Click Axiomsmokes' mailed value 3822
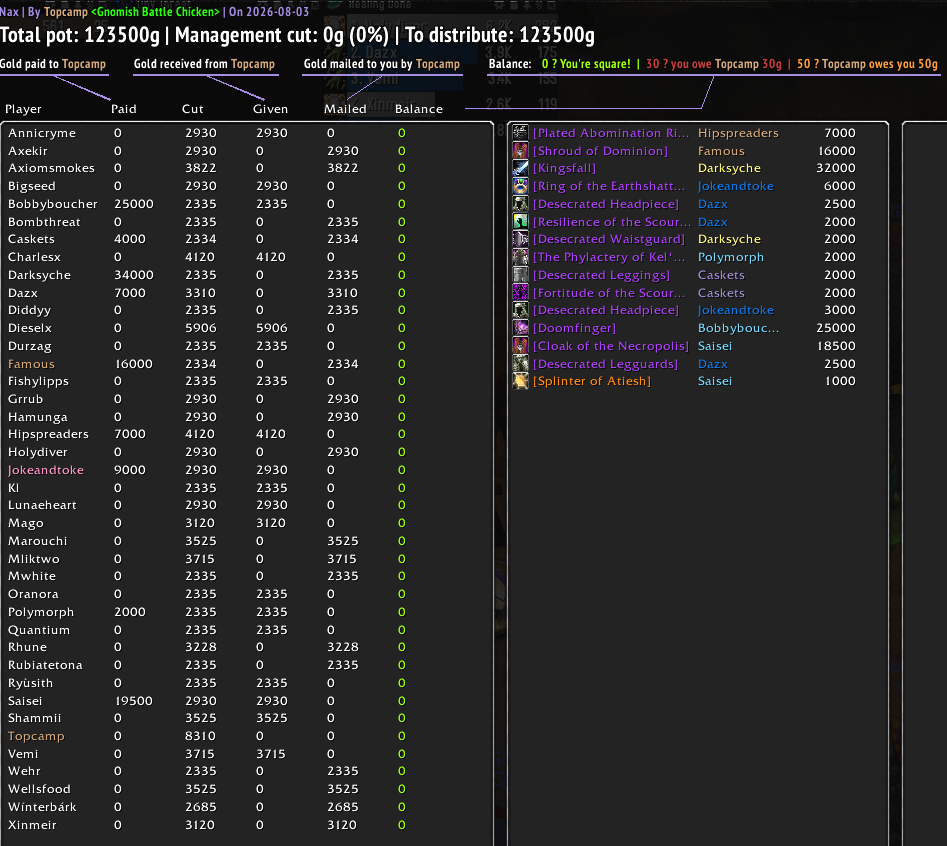 click(x=342, y=168)
